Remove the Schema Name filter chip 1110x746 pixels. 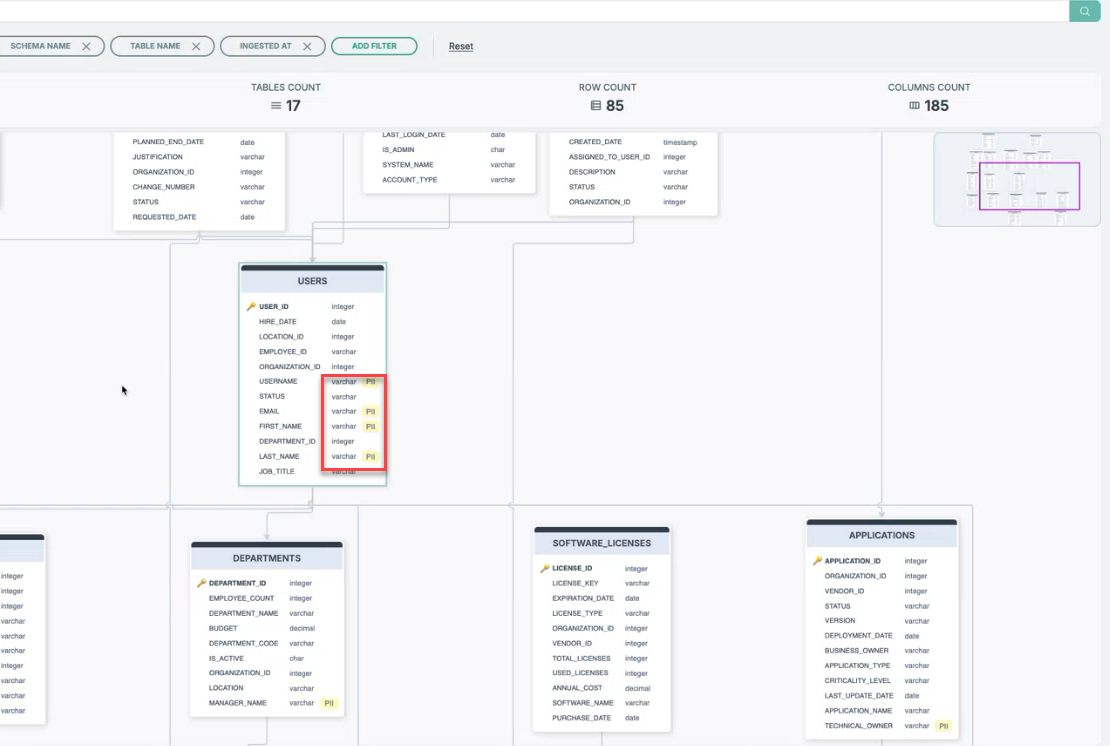tap(86, 46)
